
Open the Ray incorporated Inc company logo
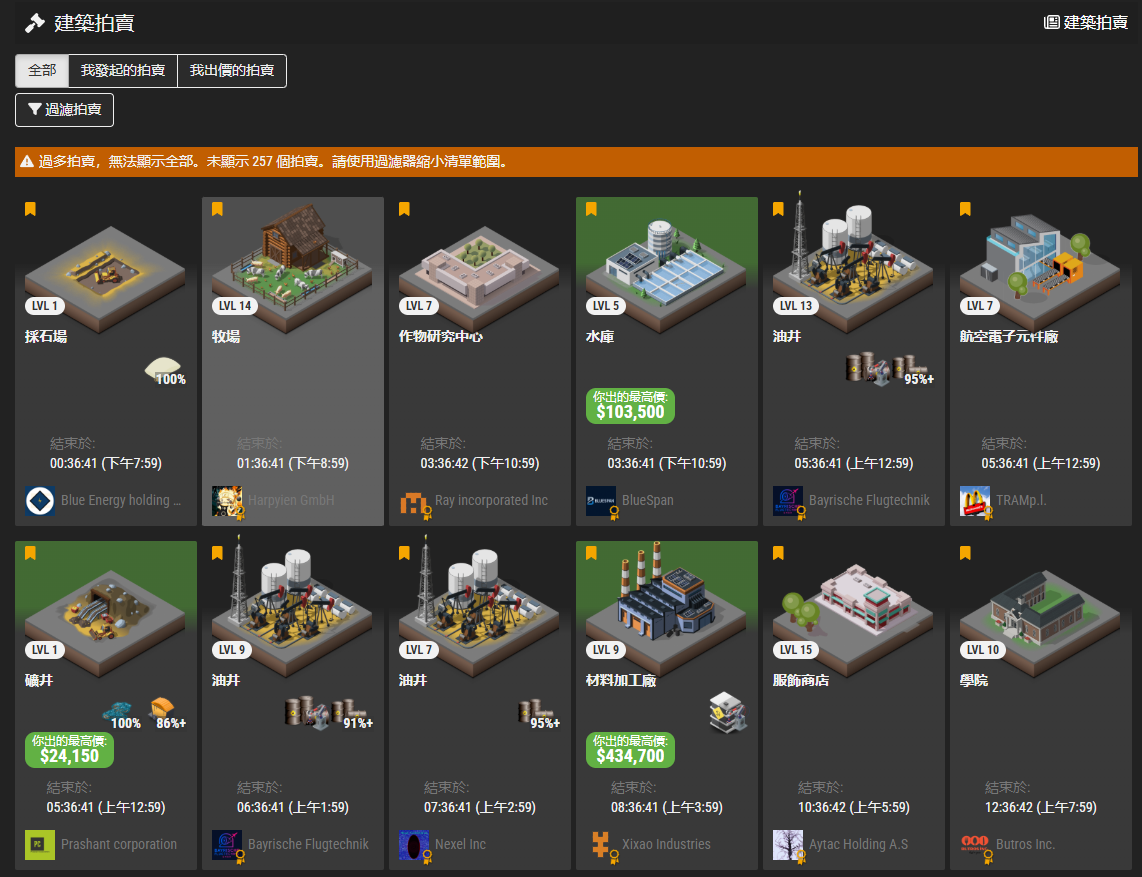[414, 500]
